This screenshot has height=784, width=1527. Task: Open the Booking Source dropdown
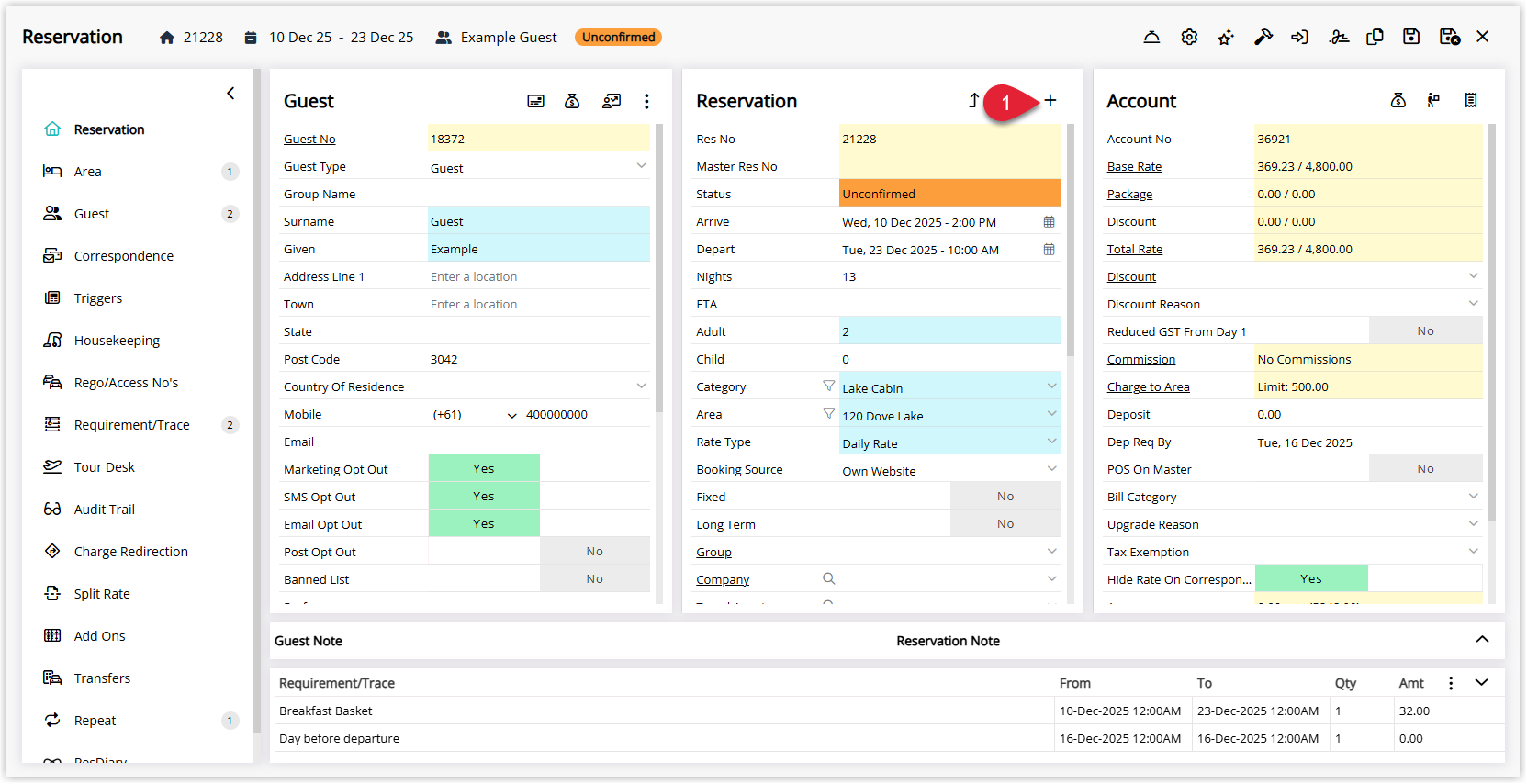pos(1051,469)
